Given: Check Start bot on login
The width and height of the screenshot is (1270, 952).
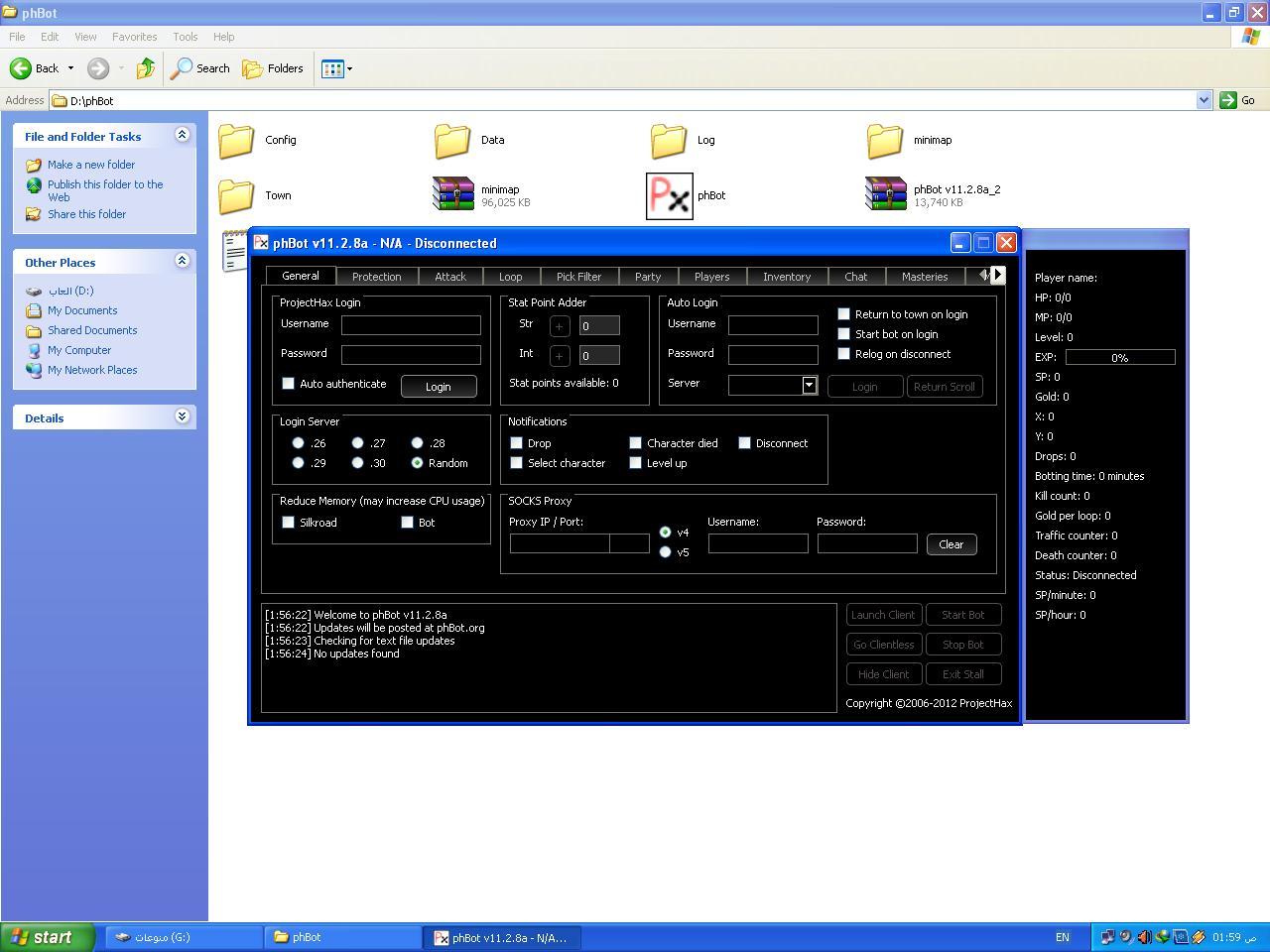Looking at the screenshot, I should (x=844, y=334).
